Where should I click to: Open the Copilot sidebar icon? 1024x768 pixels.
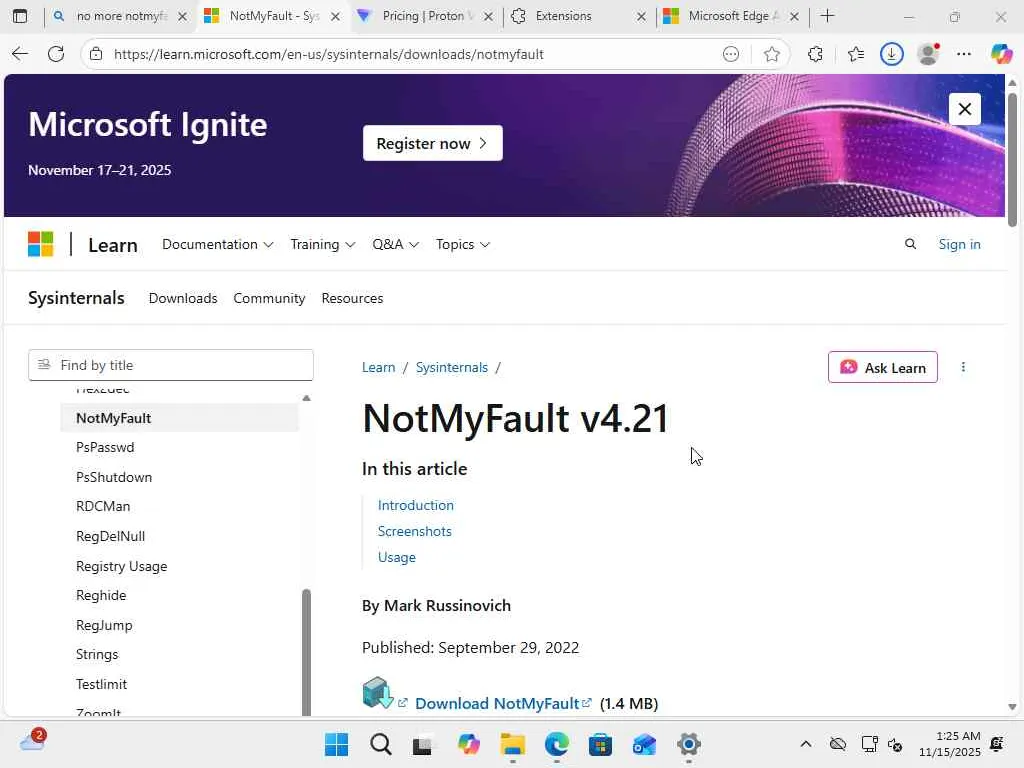(x=1001, y=54)
